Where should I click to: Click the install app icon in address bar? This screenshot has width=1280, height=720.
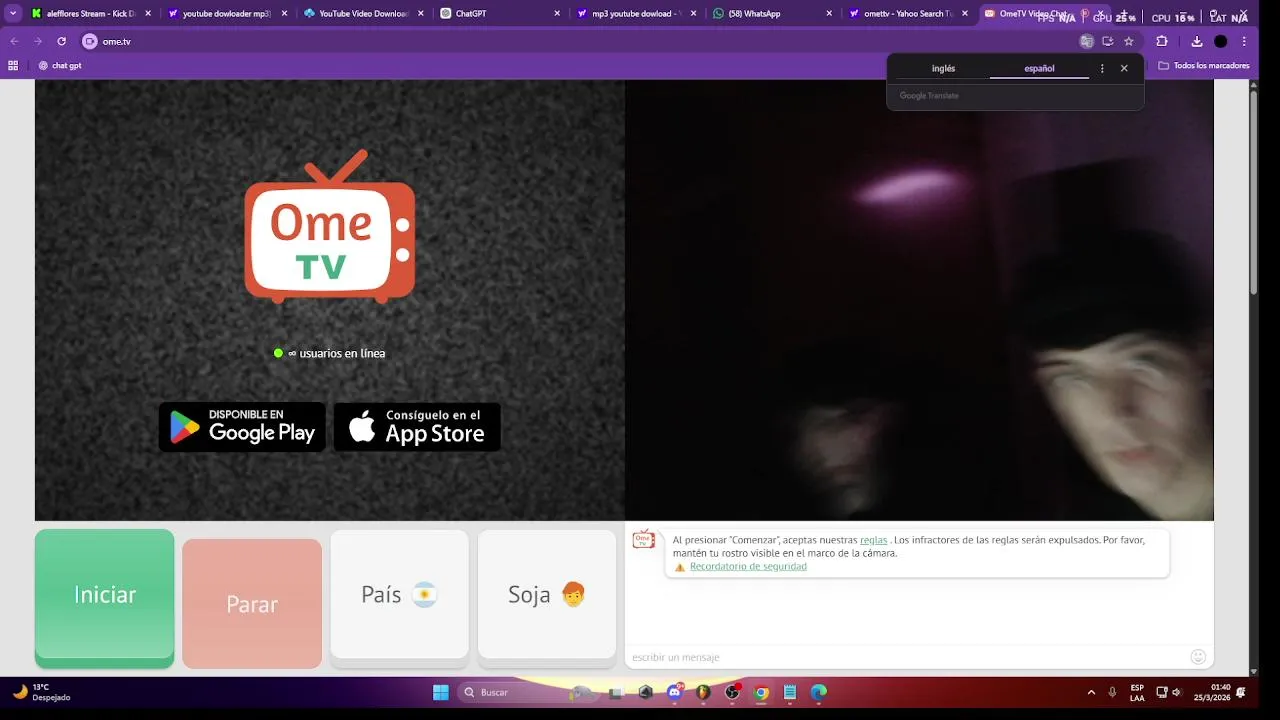click(x=1108, y=41)
